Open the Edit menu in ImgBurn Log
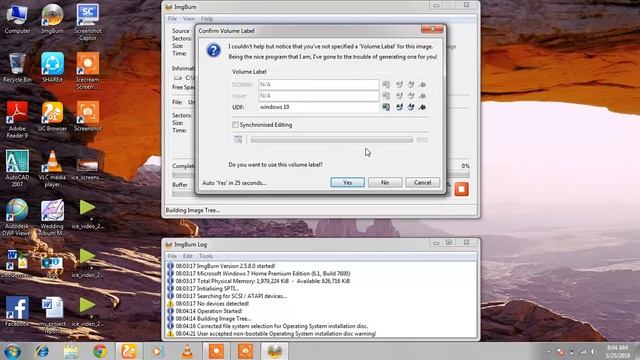This screenshot has height=360, width=640. pyautogui.click(x=187, y=256)
